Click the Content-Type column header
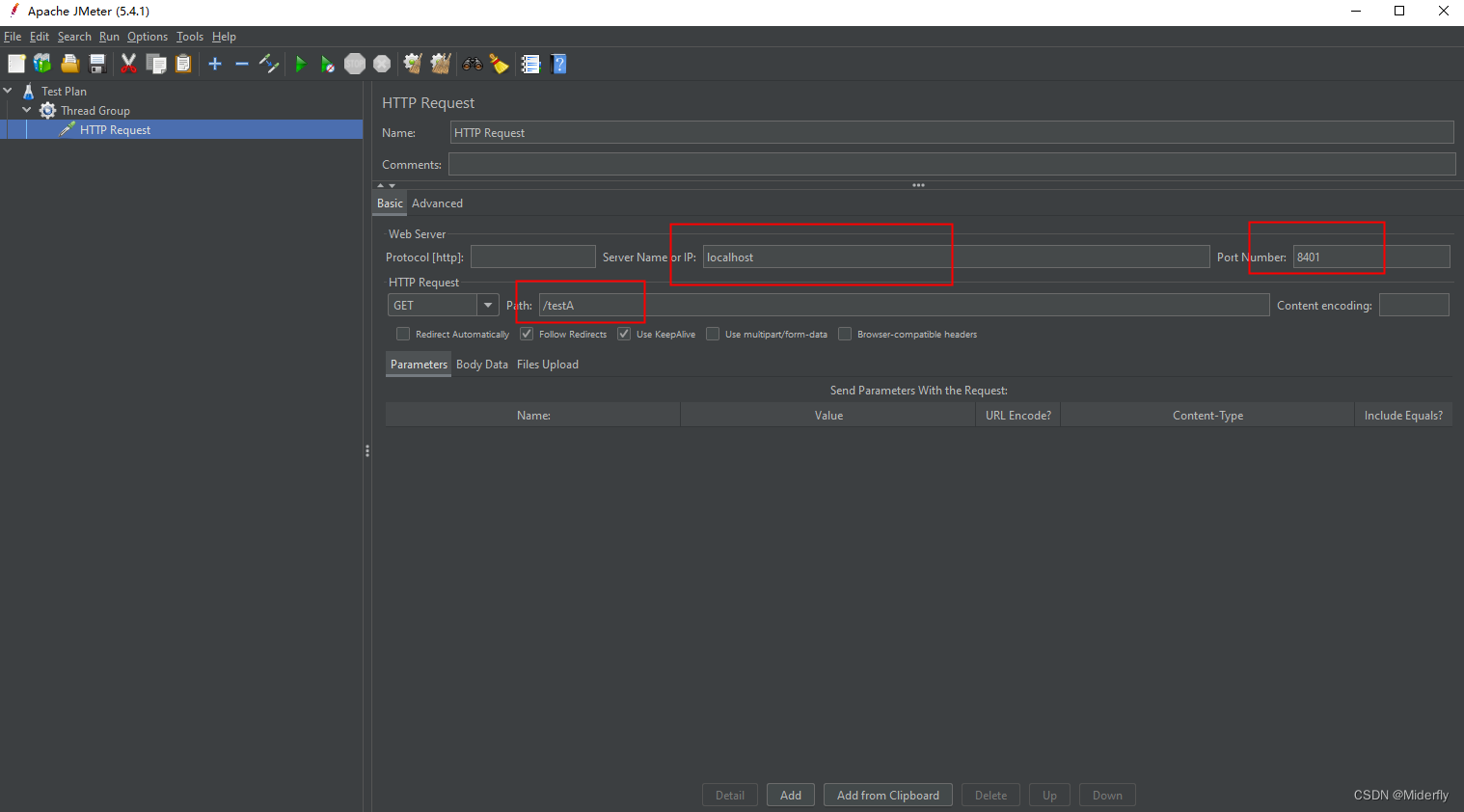Screen dimensions: 1464x812 pyautogui.click(x=1207, y=416)
